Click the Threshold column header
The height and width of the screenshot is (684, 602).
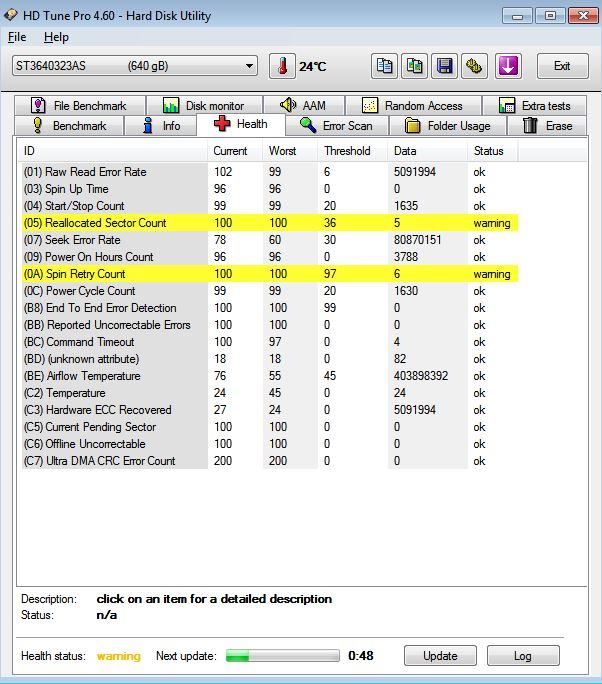click(x=352, y=151)
